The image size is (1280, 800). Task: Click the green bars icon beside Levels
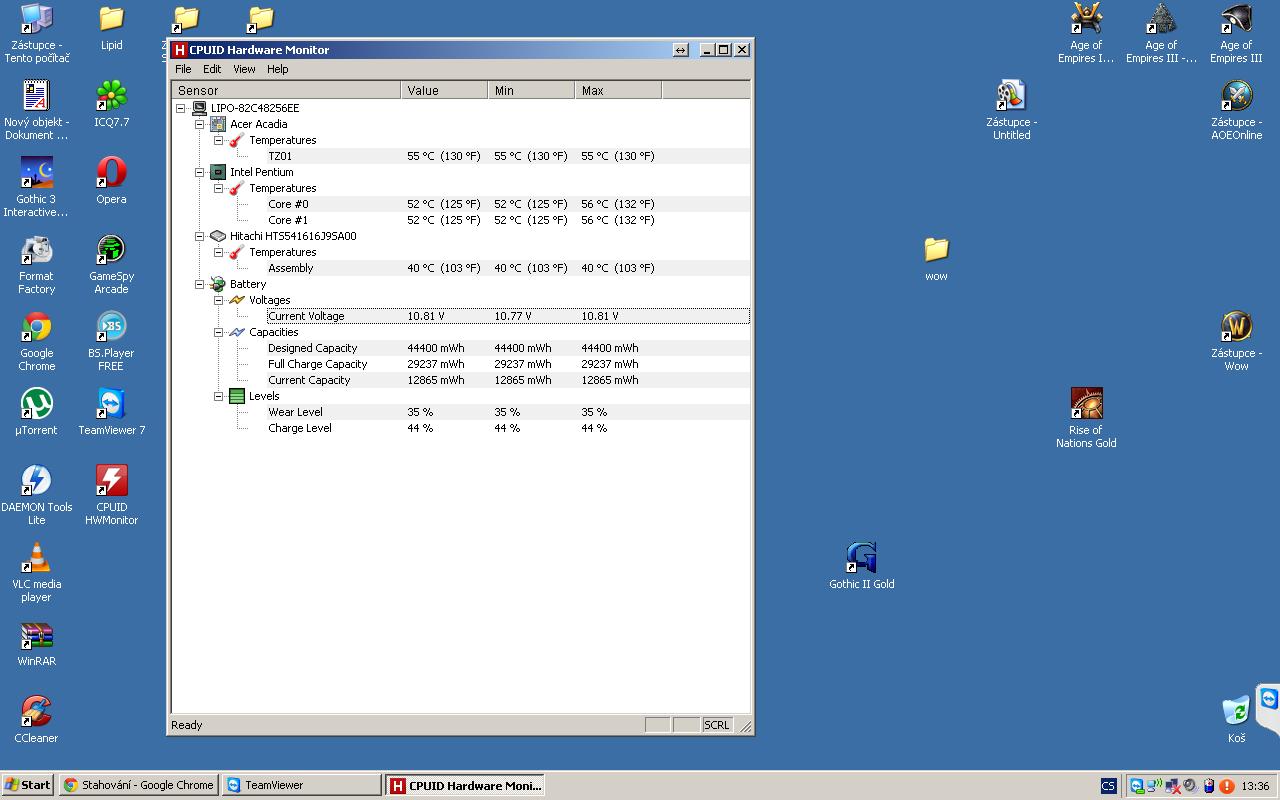coord(237,396)
